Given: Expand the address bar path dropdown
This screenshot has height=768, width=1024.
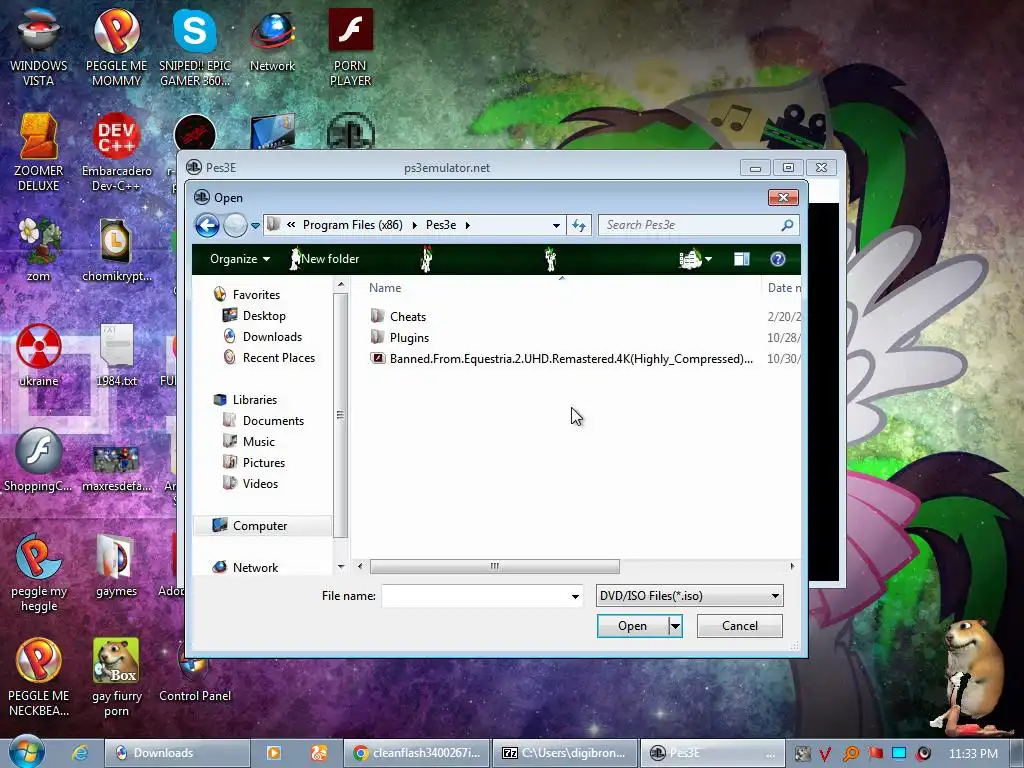Looking at the screenshot, I should 556,225.
